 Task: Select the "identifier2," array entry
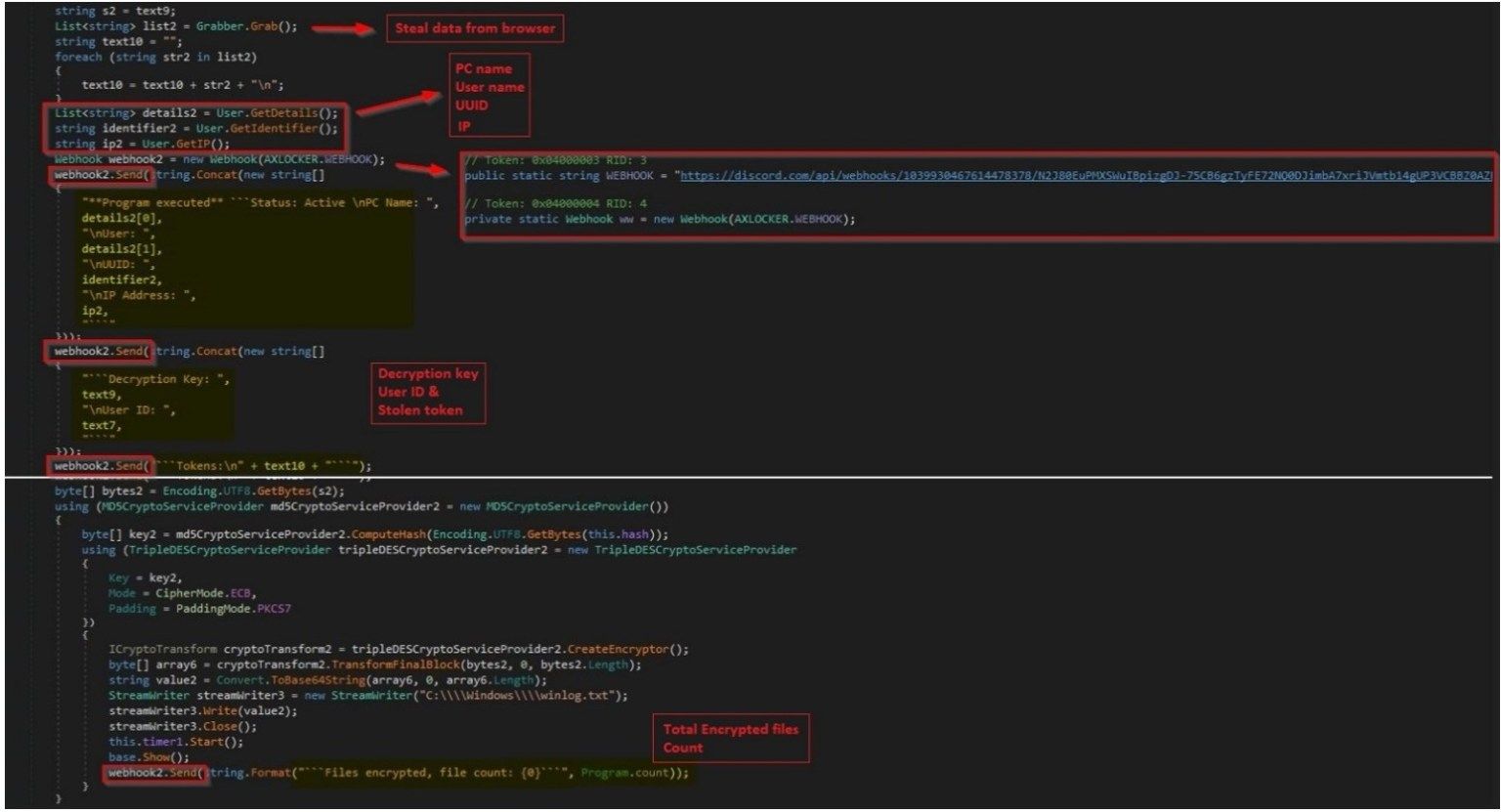tap(121, 279)
